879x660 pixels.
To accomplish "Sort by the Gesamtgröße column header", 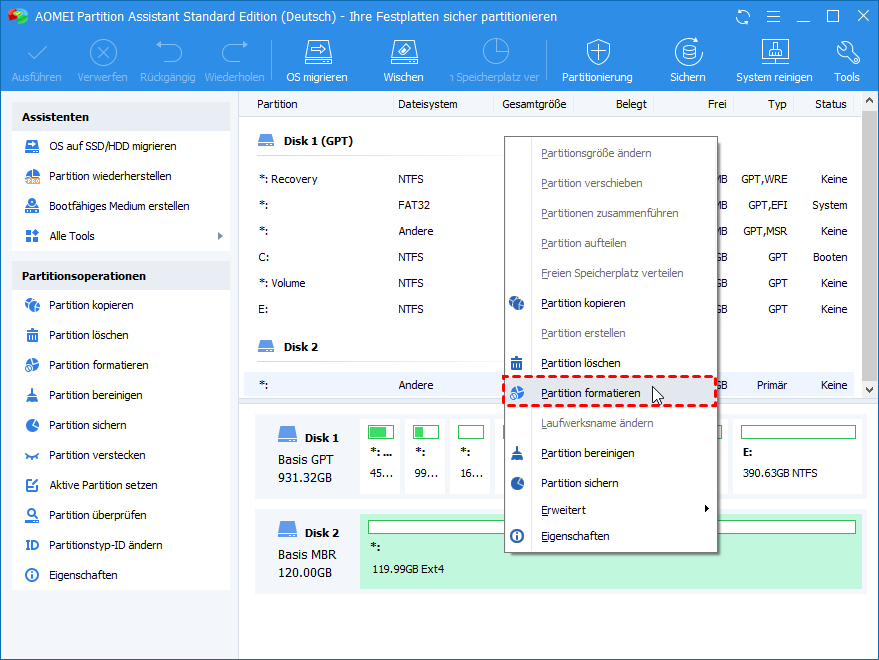I will pyautogui.click(x=534, y=104).
